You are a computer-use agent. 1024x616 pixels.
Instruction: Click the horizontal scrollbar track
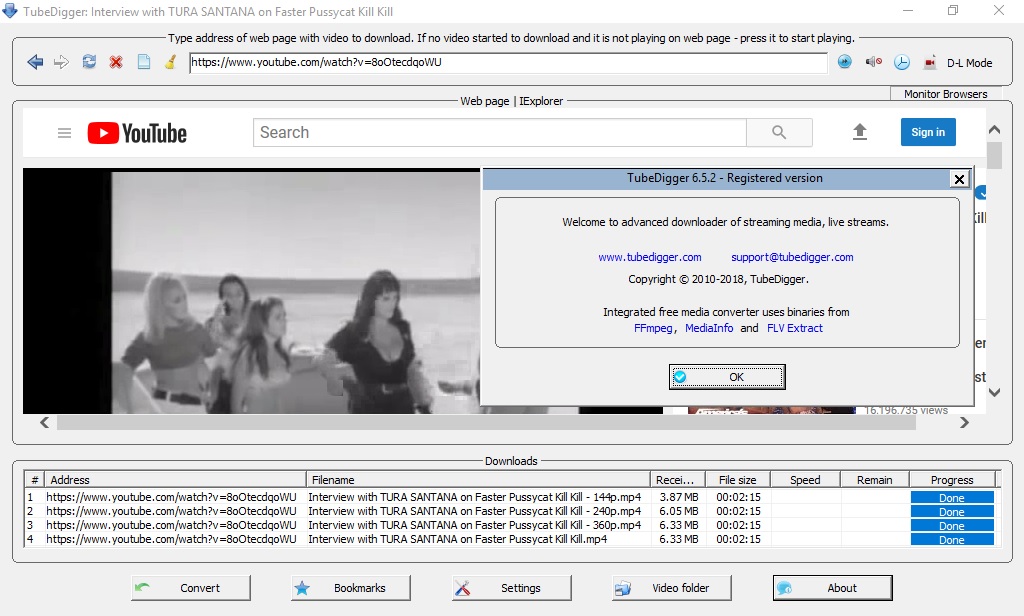[486, 423]
